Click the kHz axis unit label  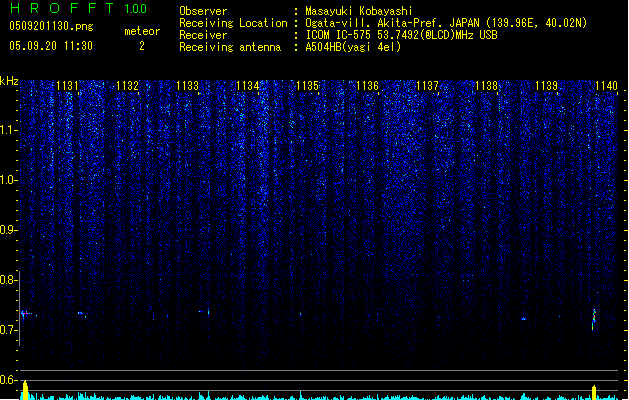click(9, 81)
